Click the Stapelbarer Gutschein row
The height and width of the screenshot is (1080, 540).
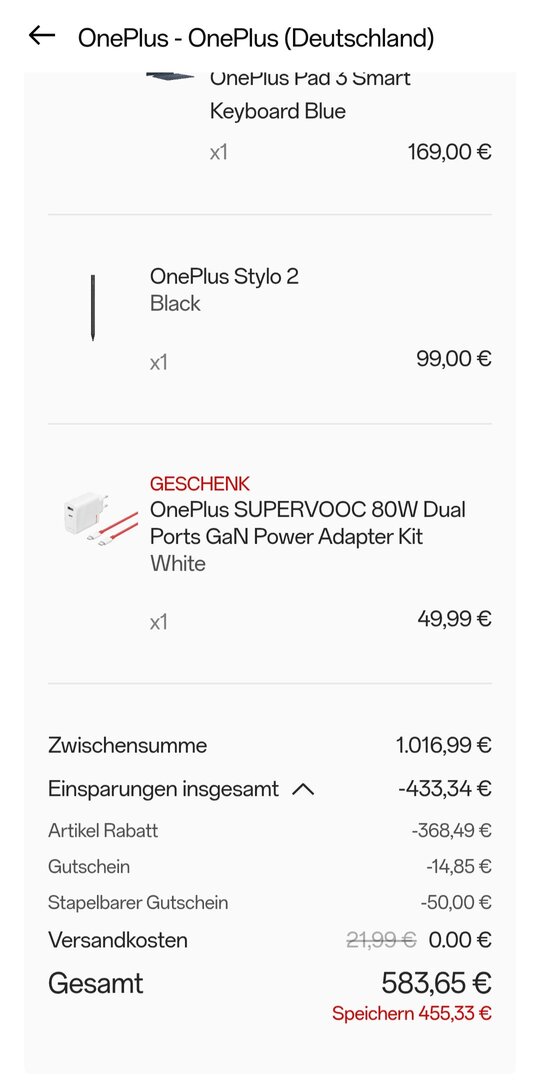270,902
